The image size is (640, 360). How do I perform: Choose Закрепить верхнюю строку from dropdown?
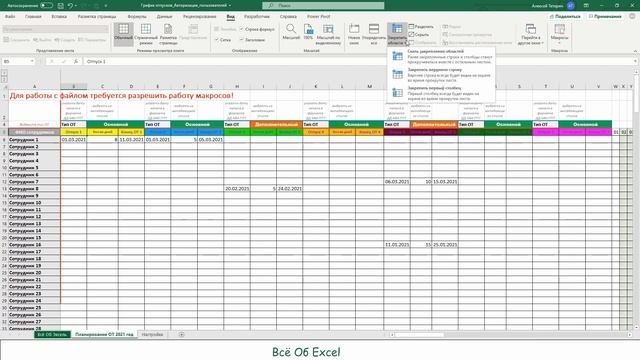(442, 75)
